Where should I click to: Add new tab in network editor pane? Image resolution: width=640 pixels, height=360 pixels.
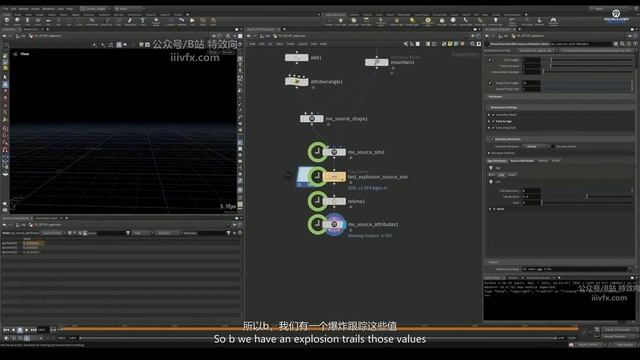[284, 29]
